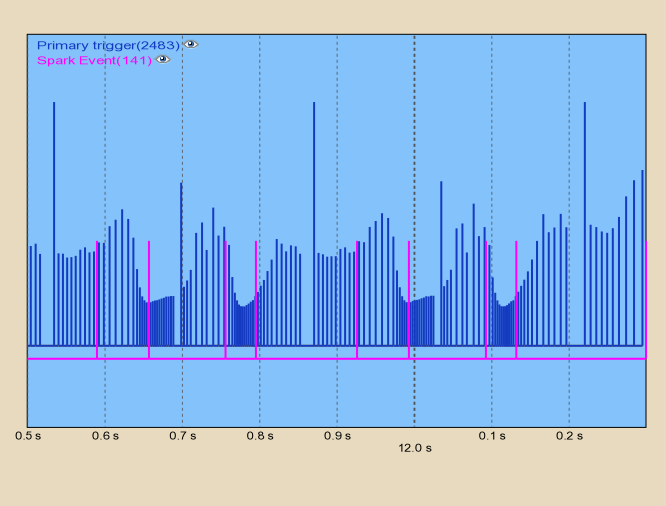Viewport: 666px width, 506px height.
Task: Click the 0.8 s time axis label
Action: click(260, 436)
